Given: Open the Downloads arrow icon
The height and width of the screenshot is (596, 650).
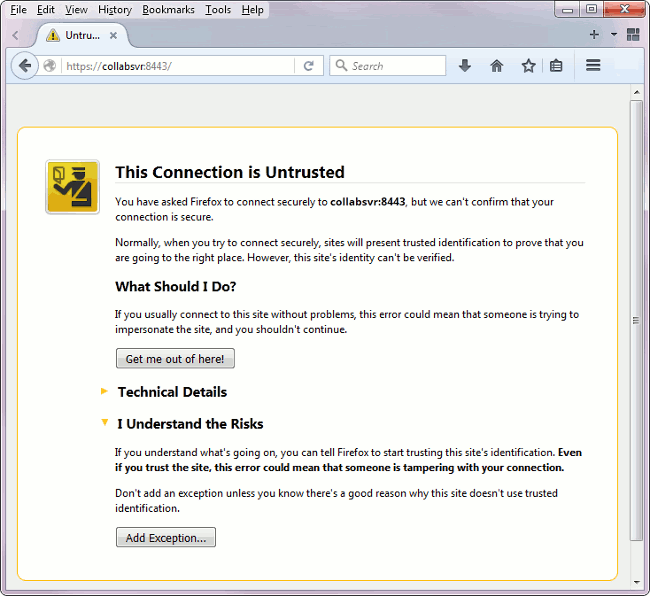Looking at the screenshot, I should tap(465, 66).
